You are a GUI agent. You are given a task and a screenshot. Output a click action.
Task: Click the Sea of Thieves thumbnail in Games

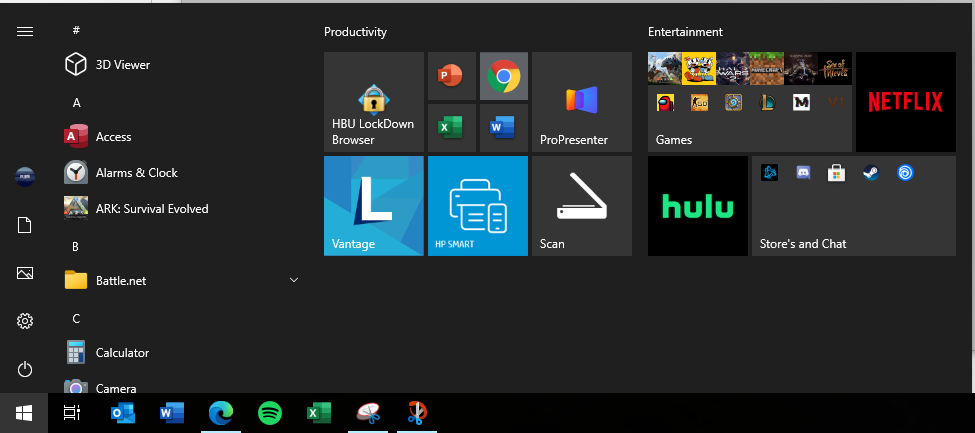coord(835,68)
